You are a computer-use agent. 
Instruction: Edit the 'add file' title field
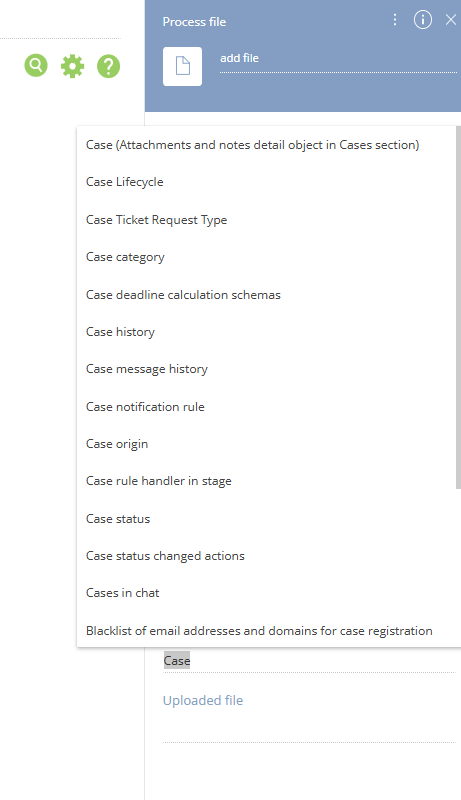[338, 59]
